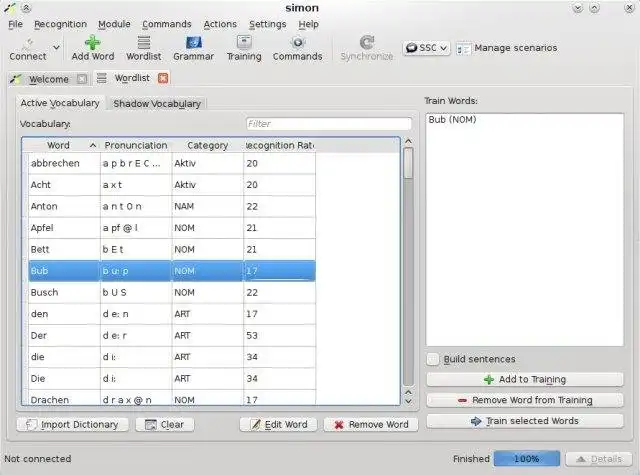Click pronunciation 'b U S' cell
The image size is (640, 475).
(x=136, y=293)
